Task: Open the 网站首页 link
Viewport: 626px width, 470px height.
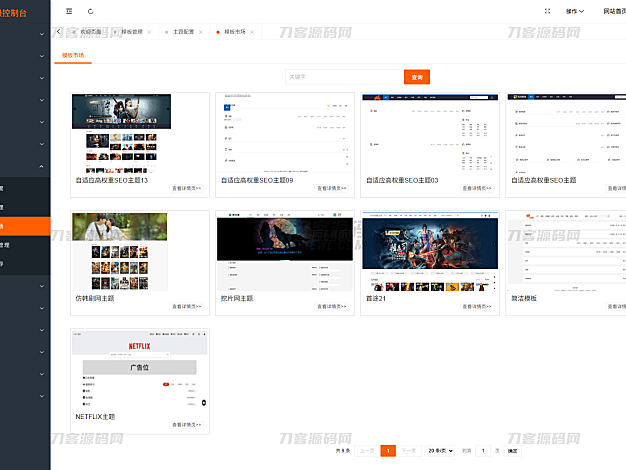Action: 614,11
